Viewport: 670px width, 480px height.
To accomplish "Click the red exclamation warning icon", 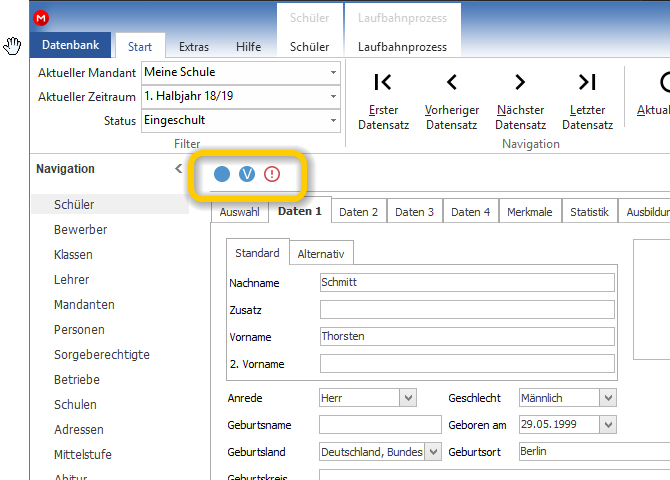I will (272, 174).
